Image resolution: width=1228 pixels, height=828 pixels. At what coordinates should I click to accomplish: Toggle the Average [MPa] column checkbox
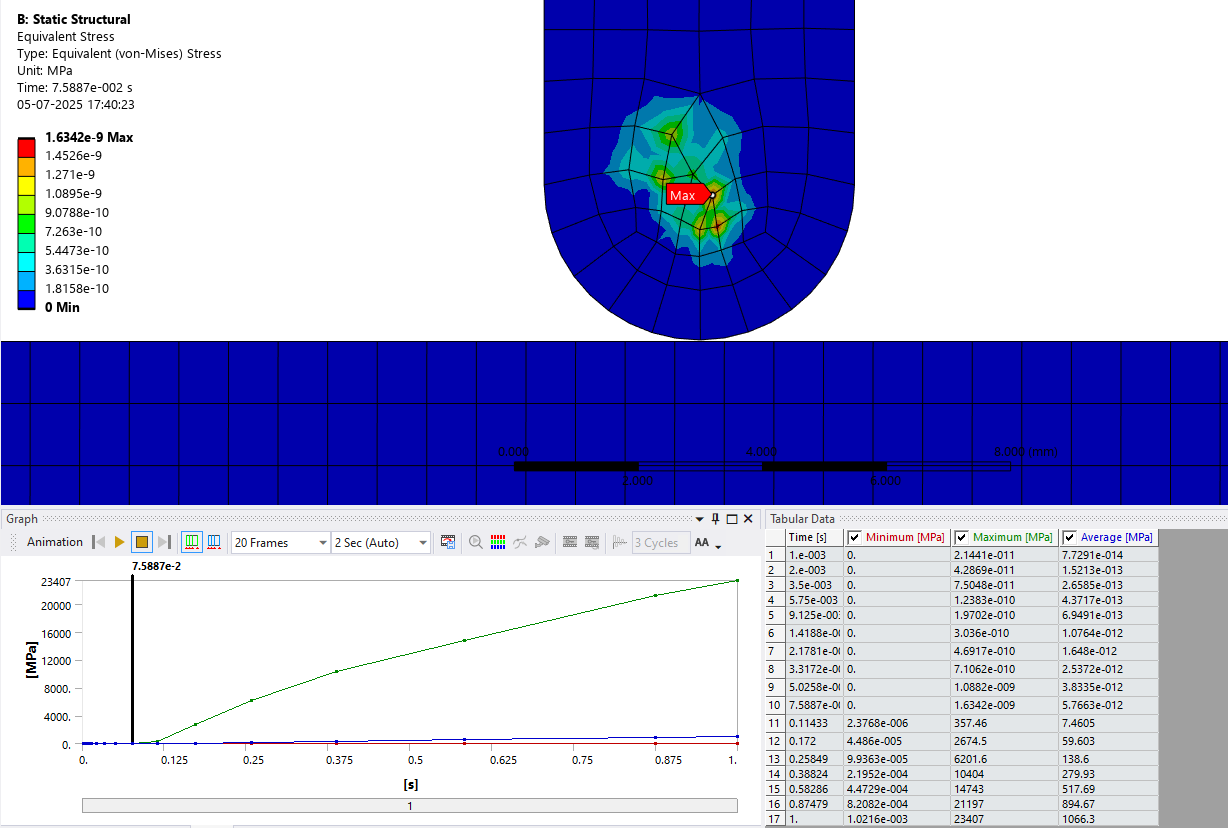[1070, 537]
